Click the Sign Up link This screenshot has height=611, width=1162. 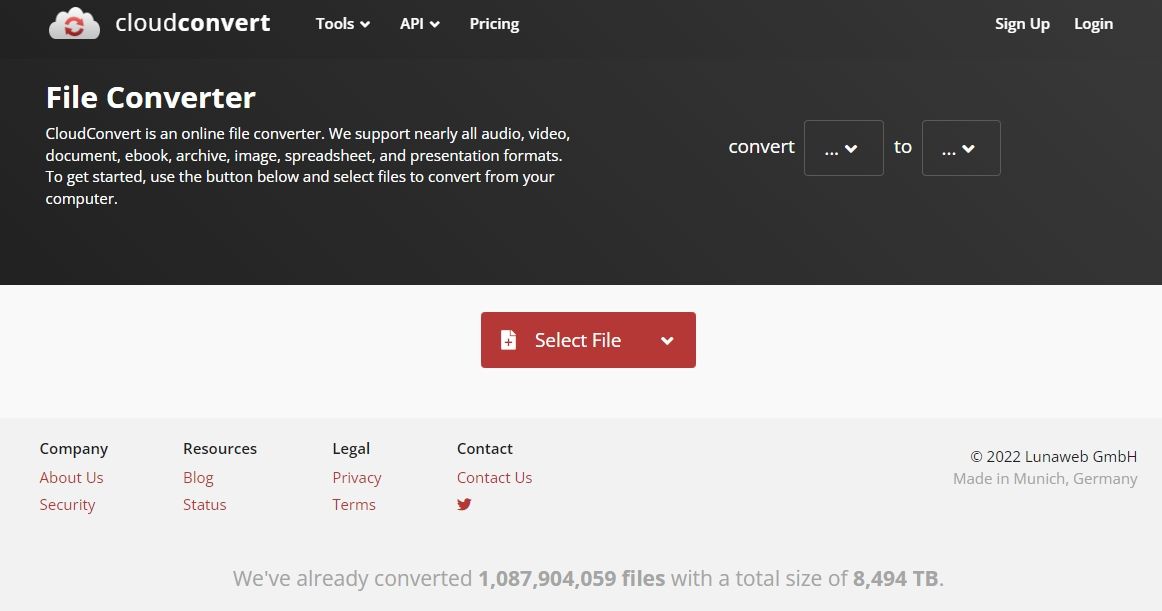(x=1022, y=24)
